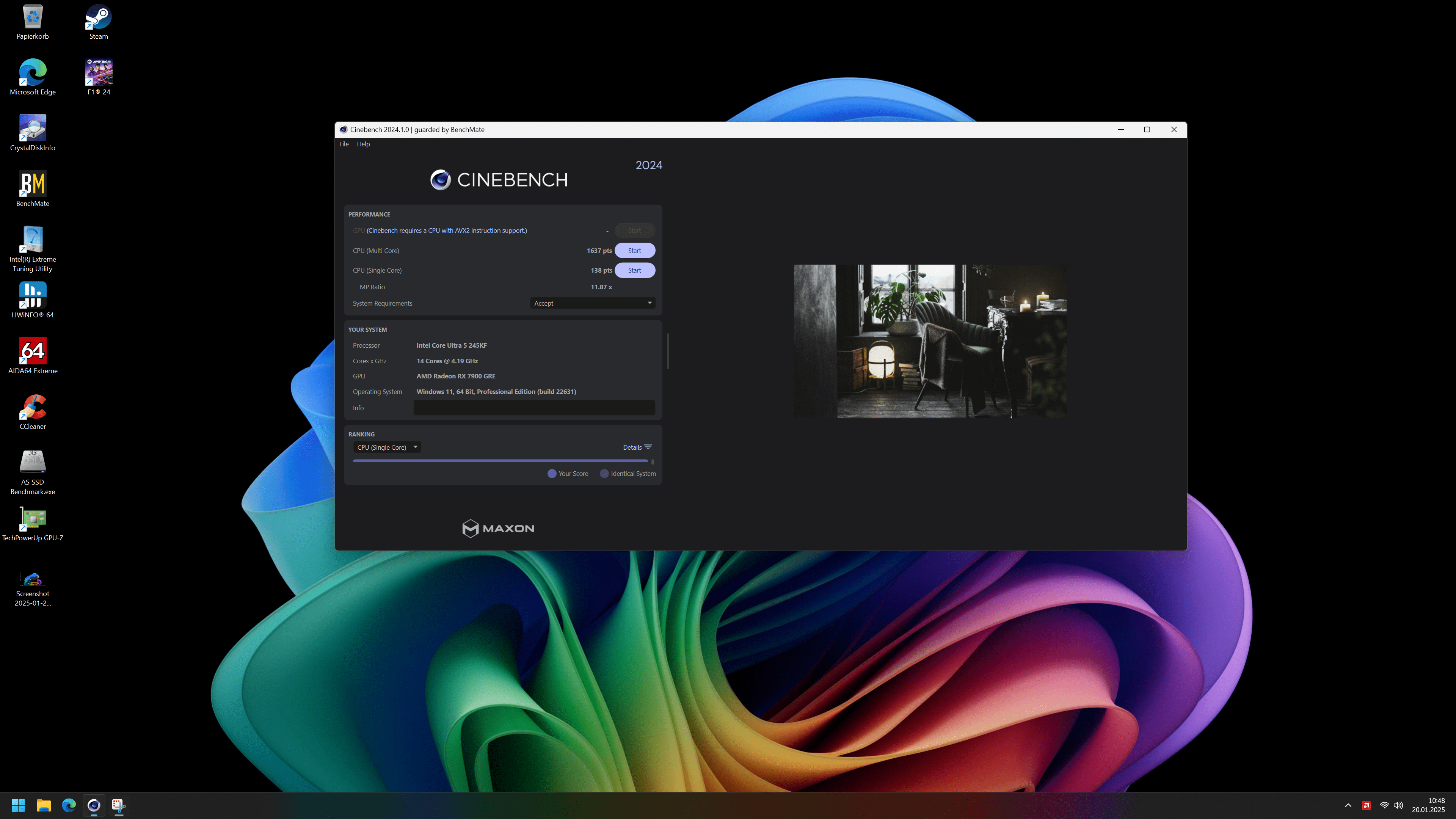Click the AMD Radeon RX 7900 GRE text

tap(455, 376)
